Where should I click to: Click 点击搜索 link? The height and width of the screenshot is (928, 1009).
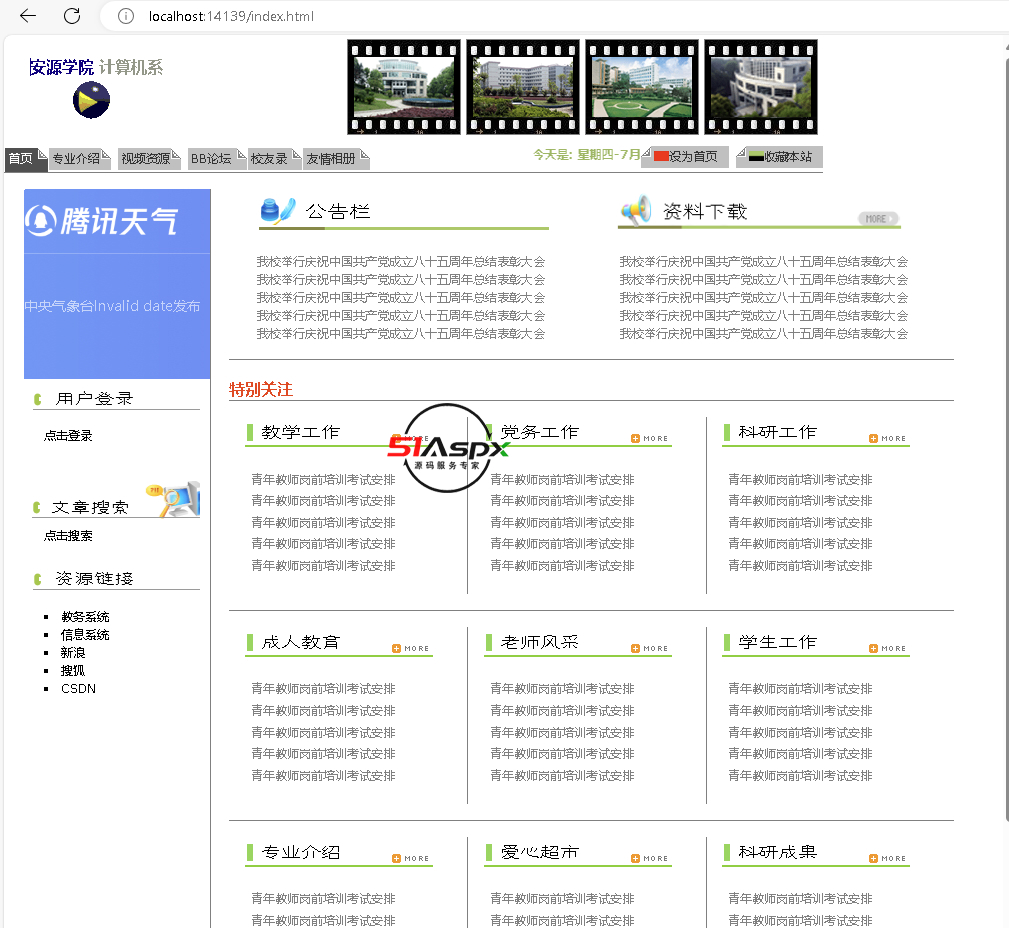click(68, 535)
